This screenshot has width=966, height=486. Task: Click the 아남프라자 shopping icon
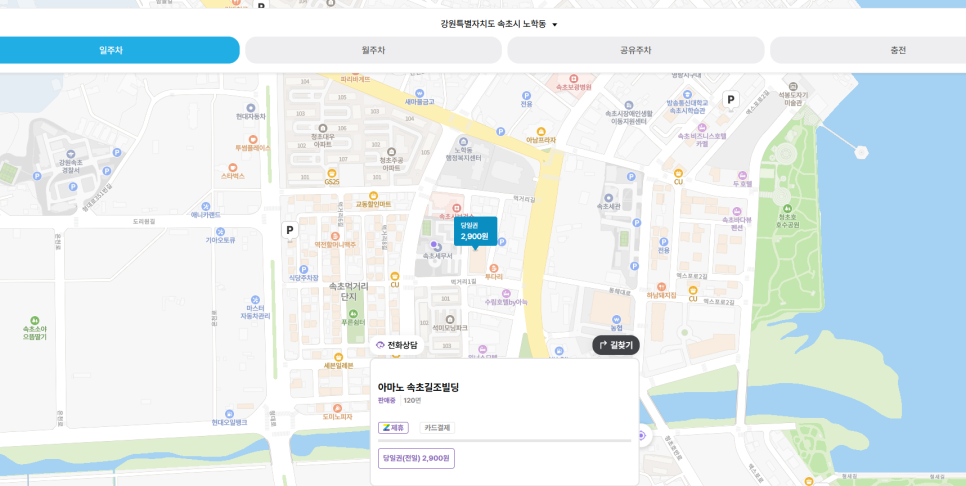click(541, 131)
